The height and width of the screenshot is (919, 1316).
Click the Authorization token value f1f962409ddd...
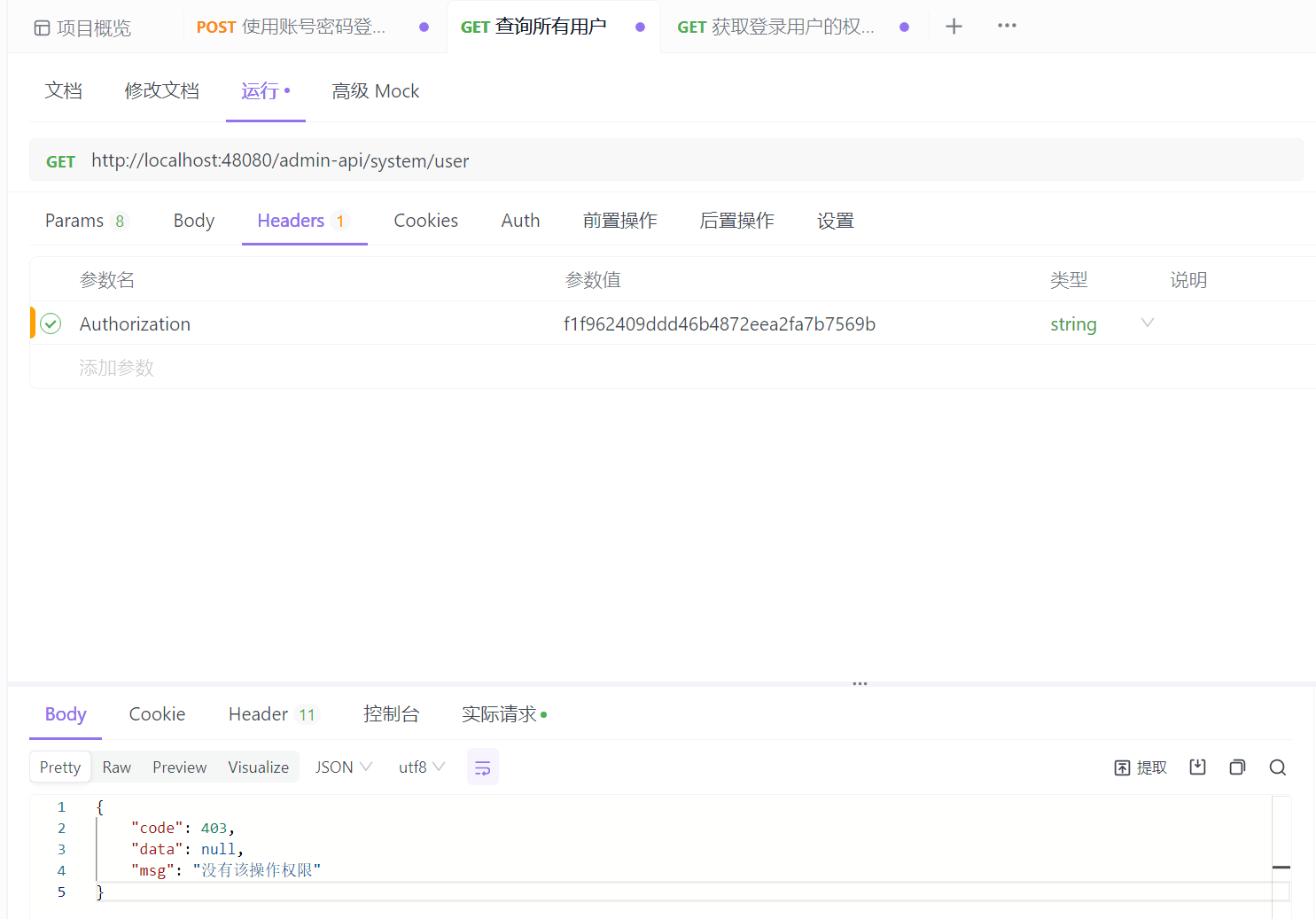point(720,324)
